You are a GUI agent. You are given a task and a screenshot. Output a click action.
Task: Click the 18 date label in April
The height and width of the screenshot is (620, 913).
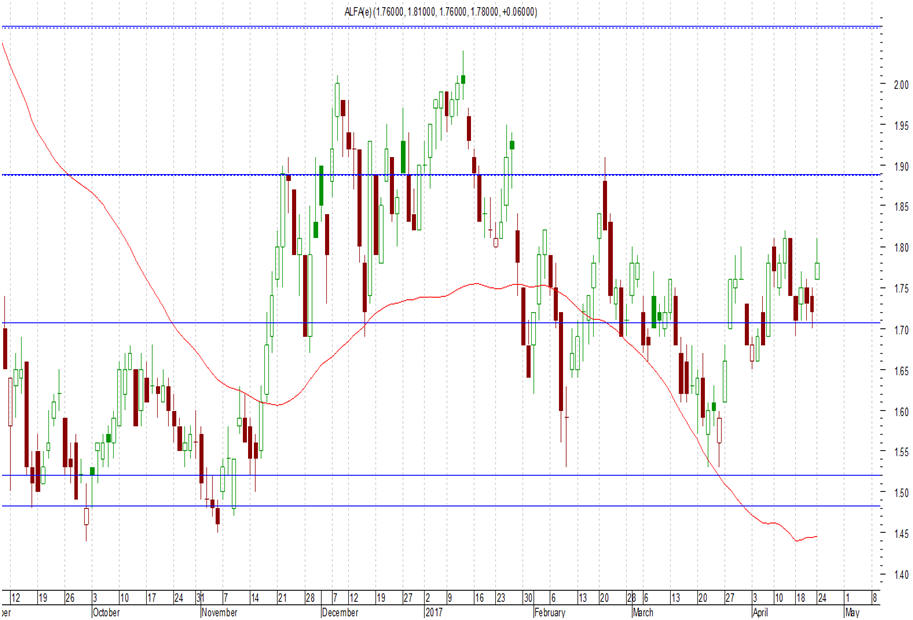[801, 598]
